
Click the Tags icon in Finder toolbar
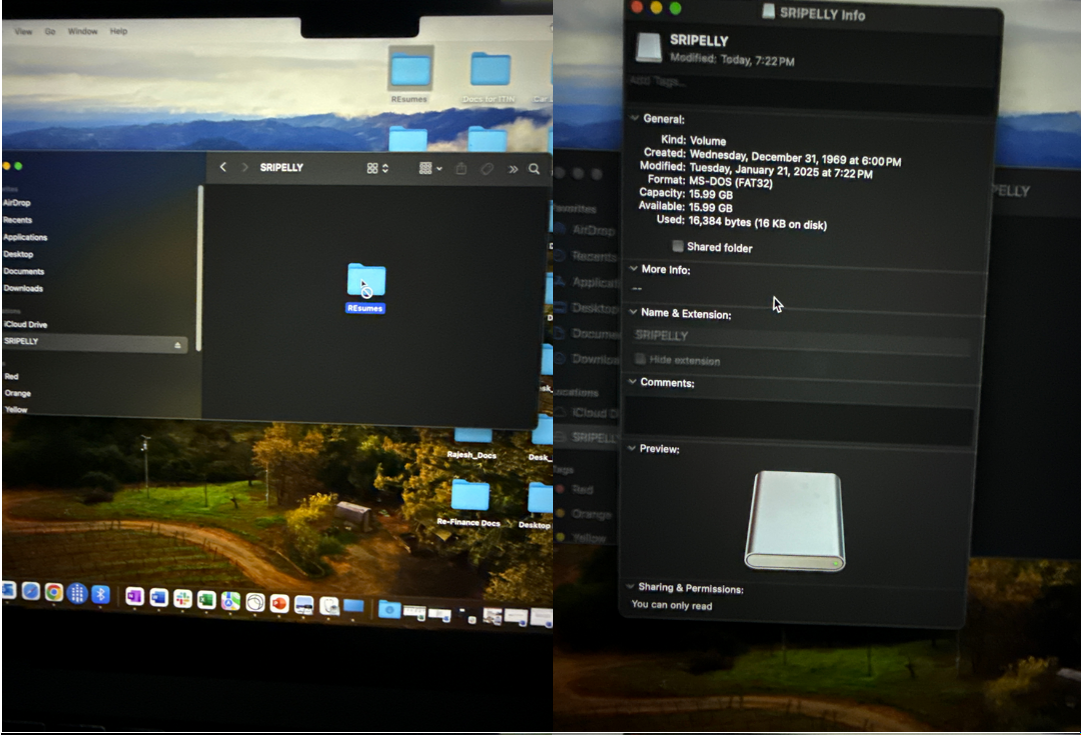[x=487, y=168]
